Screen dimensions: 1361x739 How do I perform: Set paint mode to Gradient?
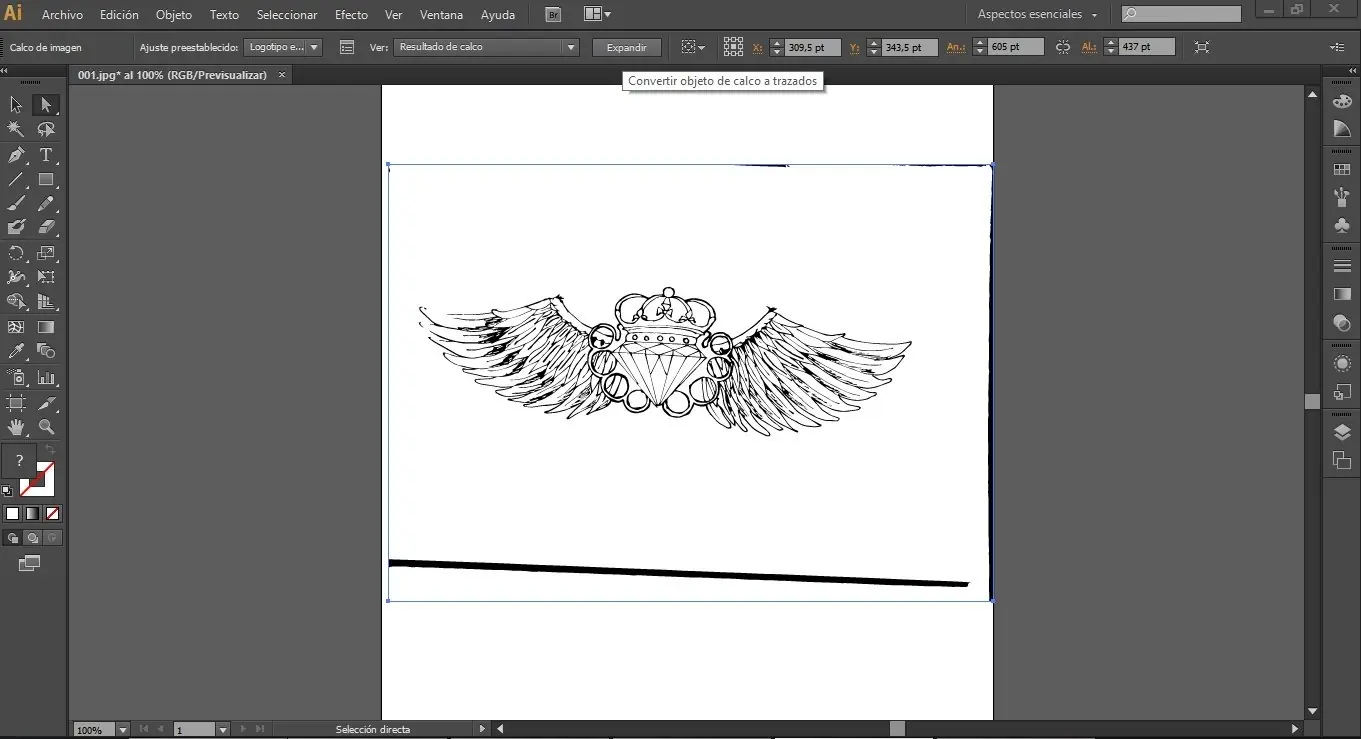(x=32, y=513)
